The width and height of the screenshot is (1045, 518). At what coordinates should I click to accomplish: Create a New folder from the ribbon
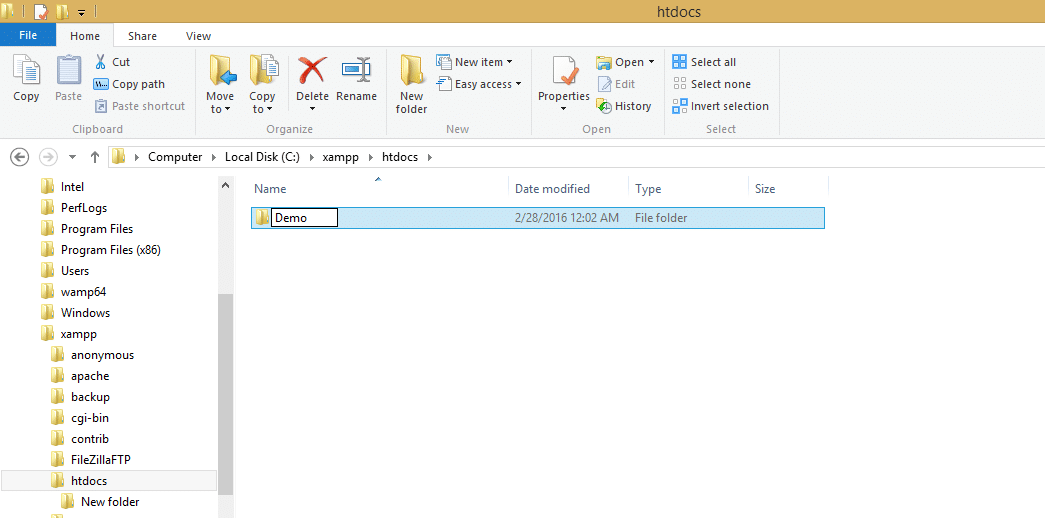point(413,83)
